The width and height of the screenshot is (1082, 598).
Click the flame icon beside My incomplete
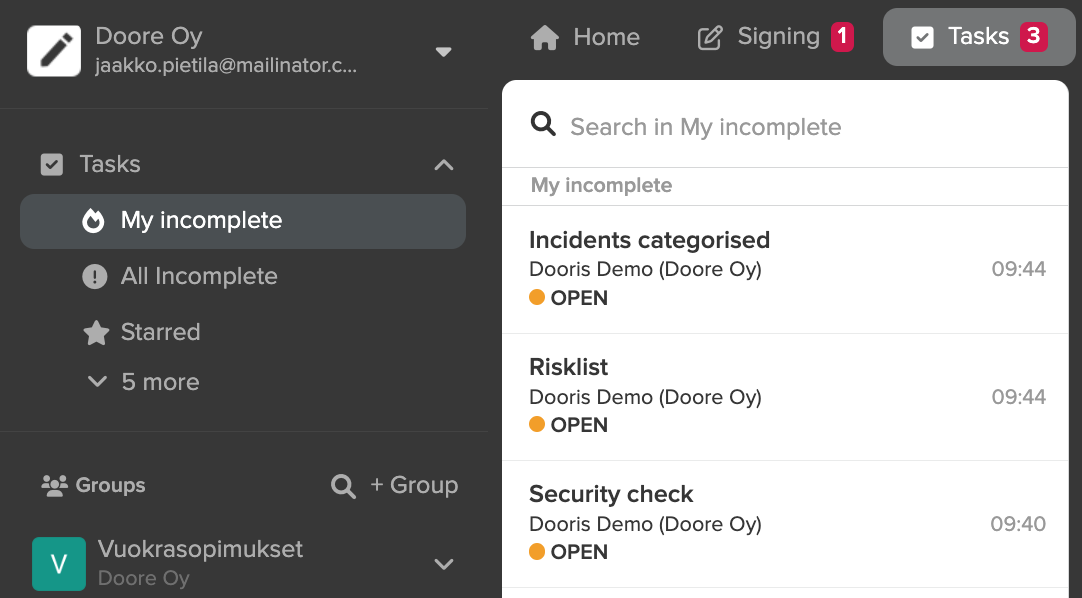(x=93, y=221)
